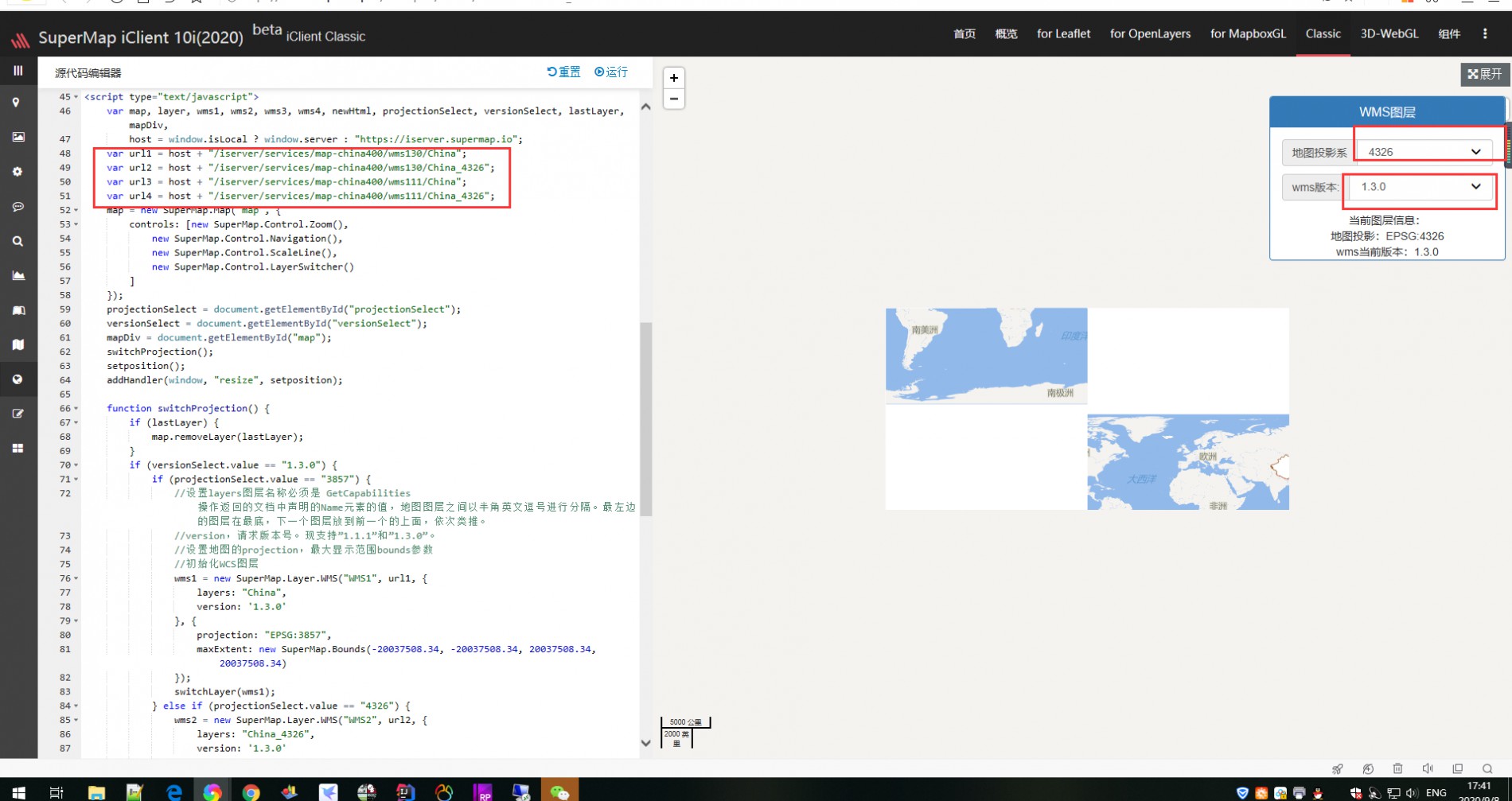Open the three-dot overflow menu

click(x=1485, y=33)
